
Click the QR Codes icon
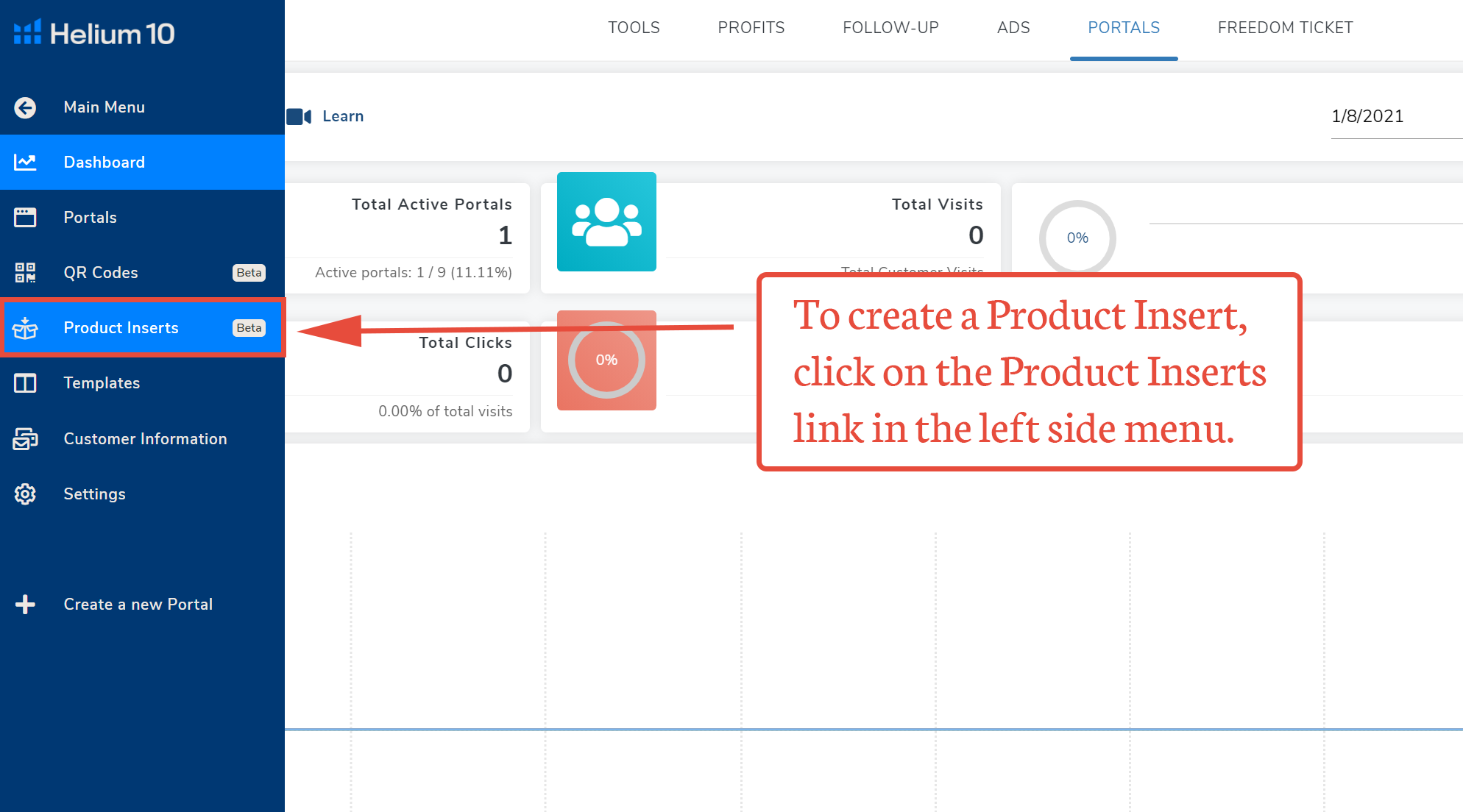click(25, 272)
